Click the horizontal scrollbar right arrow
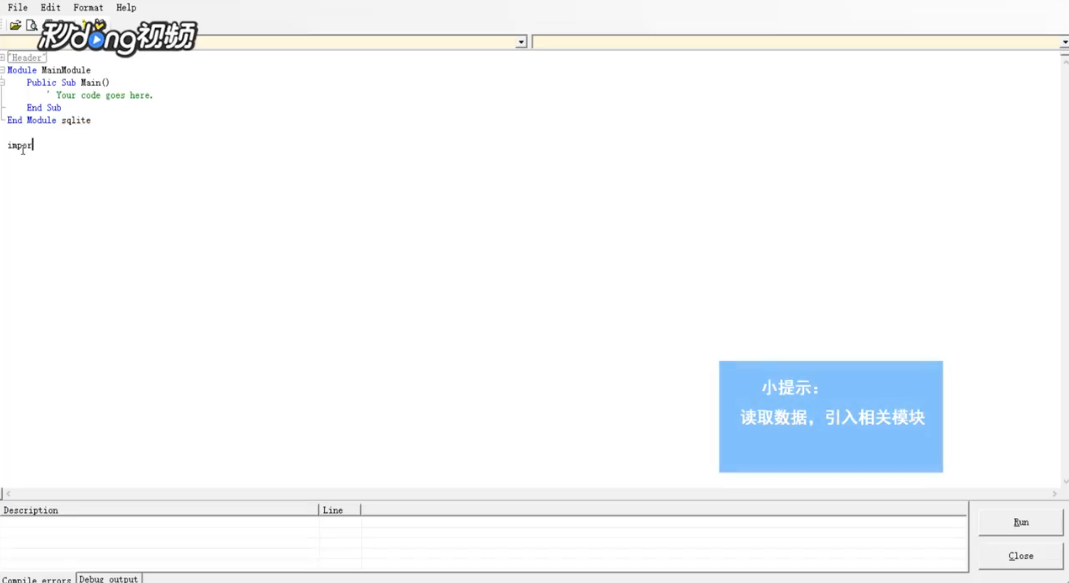The height and width of the screenshot is (583, 1069). [1054, 494]
